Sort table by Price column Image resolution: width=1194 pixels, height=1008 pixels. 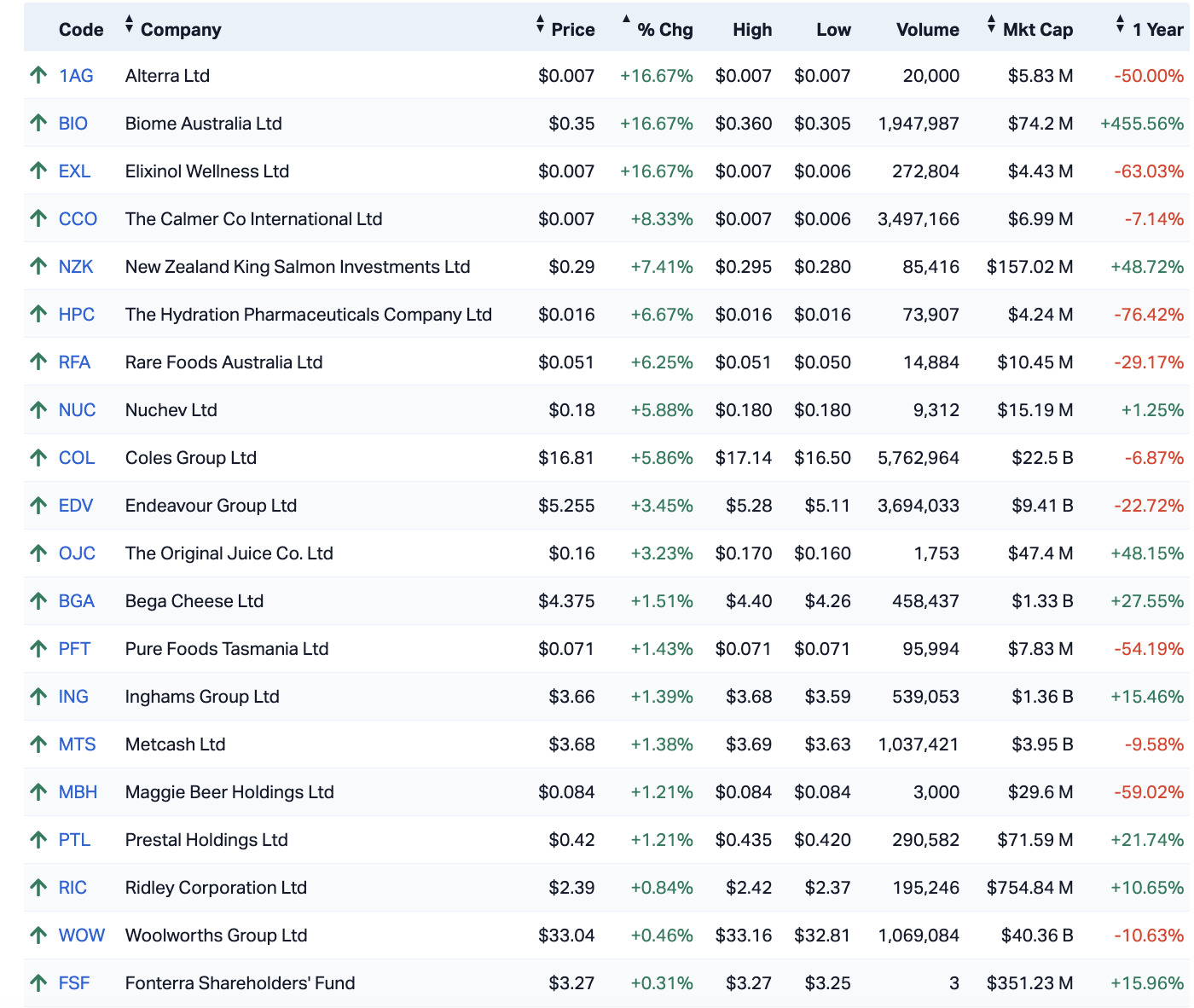565,29
